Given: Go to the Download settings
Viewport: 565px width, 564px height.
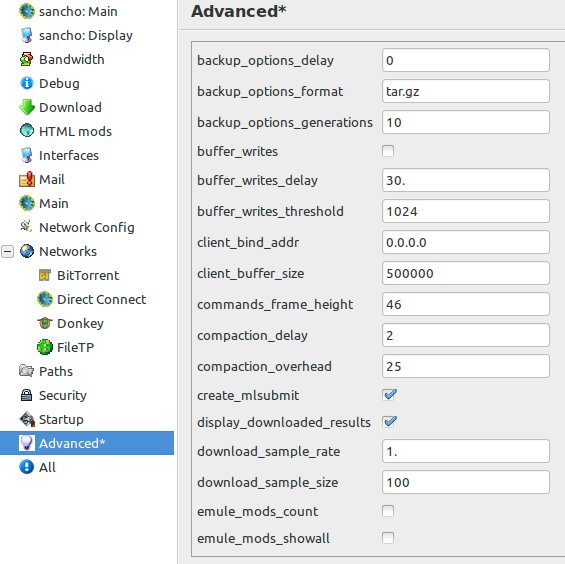Looking at the screenshot, I should click(70, 107).
